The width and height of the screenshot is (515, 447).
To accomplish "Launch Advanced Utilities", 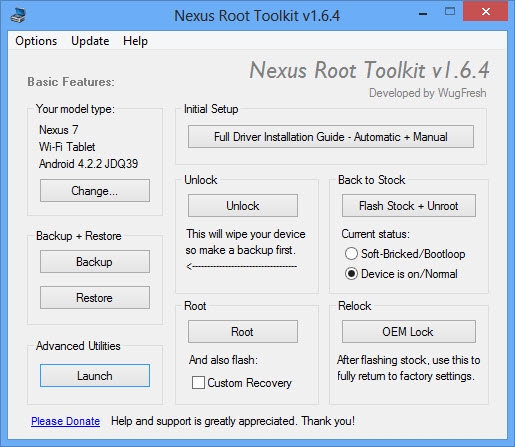I will pos(95,376).
